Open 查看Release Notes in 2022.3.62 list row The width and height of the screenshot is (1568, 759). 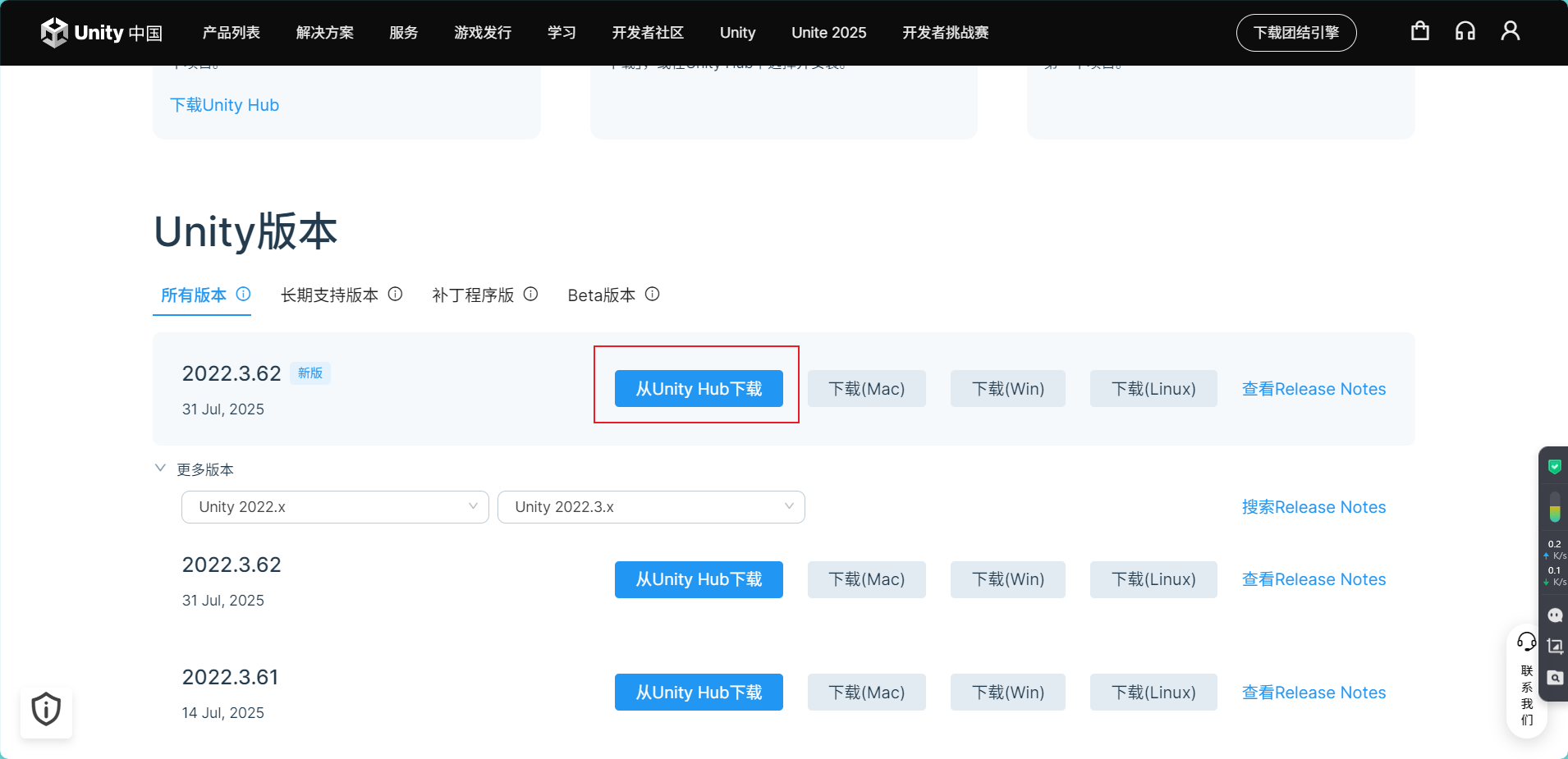click(1314, 579)
